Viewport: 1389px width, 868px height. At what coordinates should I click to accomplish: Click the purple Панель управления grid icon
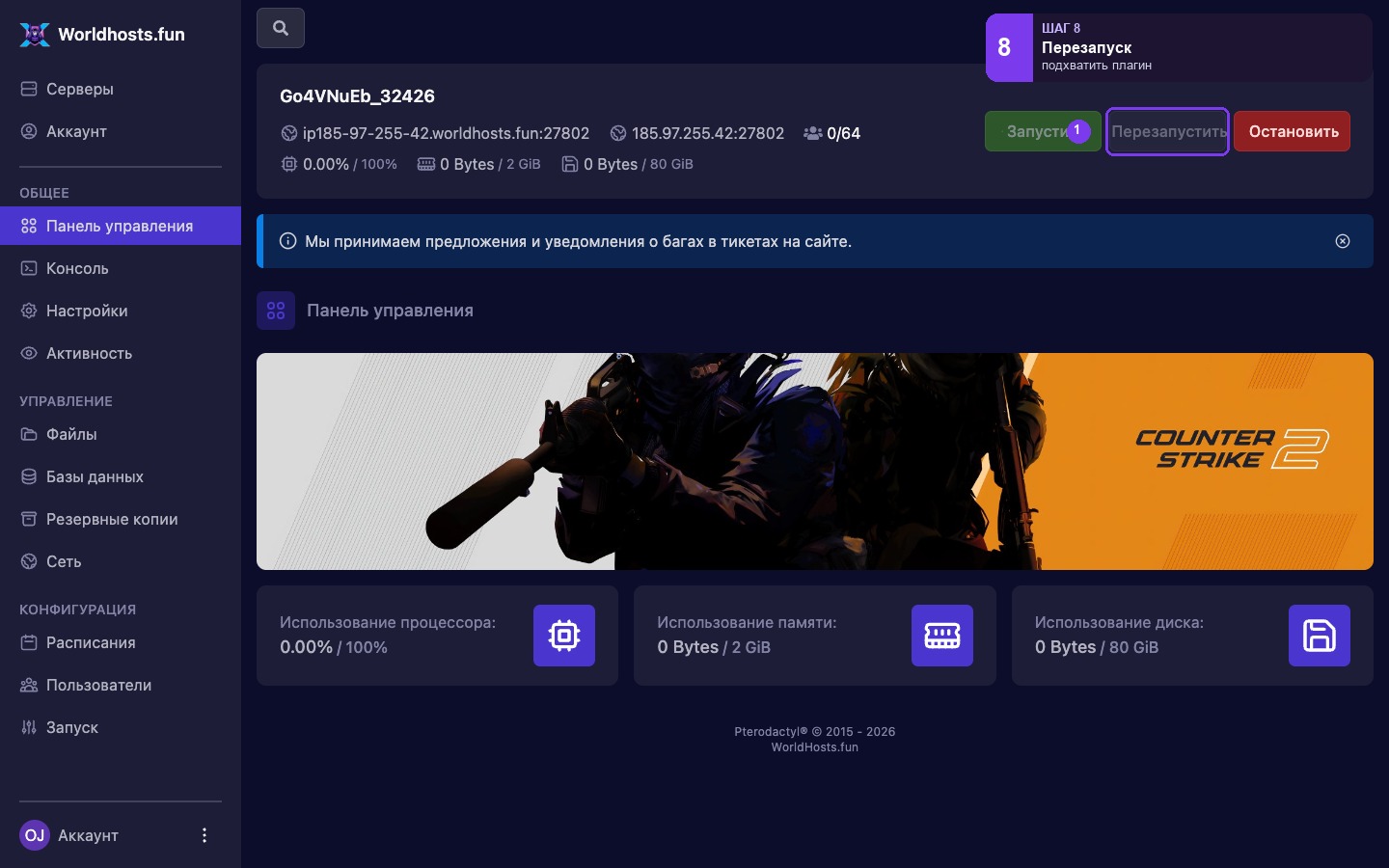coord(276,311)
